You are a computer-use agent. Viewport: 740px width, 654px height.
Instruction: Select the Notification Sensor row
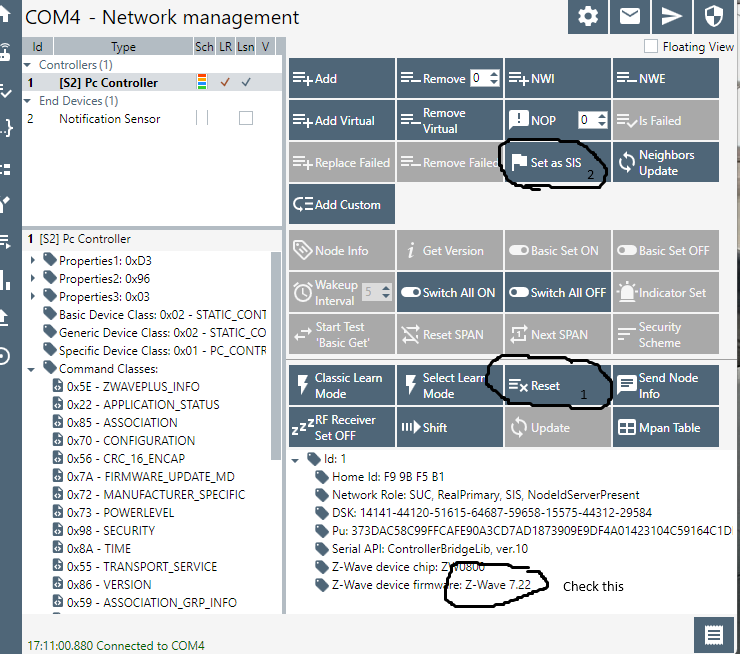click(109, 118)
